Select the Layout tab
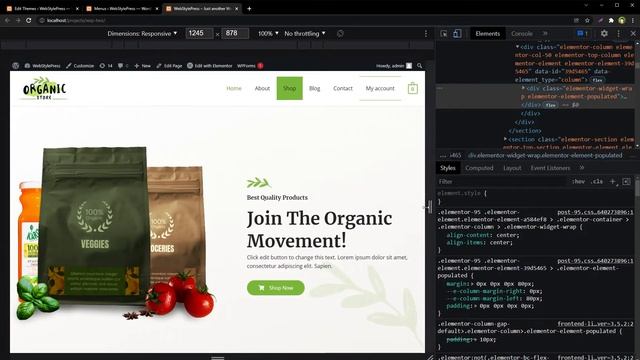 click(512, 168)
